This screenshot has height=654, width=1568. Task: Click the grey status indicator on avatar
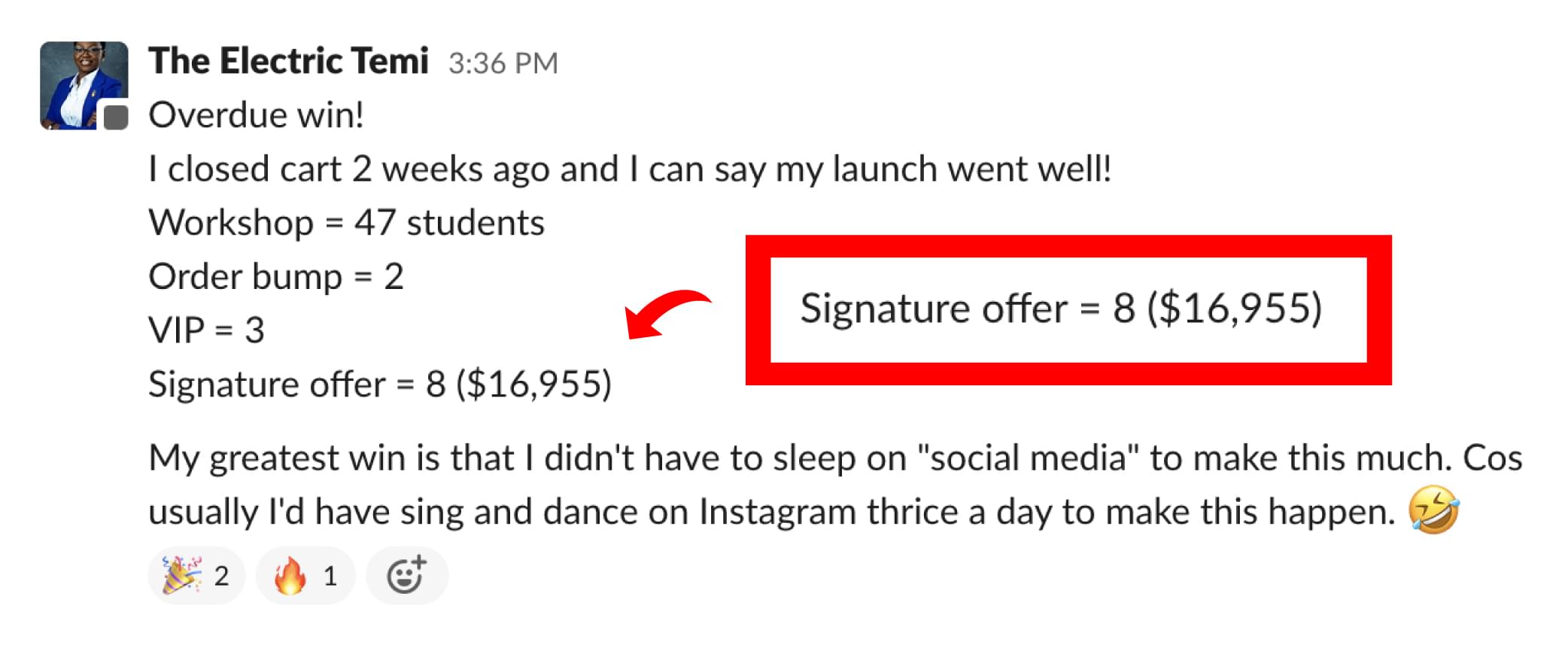pos(115,117)
